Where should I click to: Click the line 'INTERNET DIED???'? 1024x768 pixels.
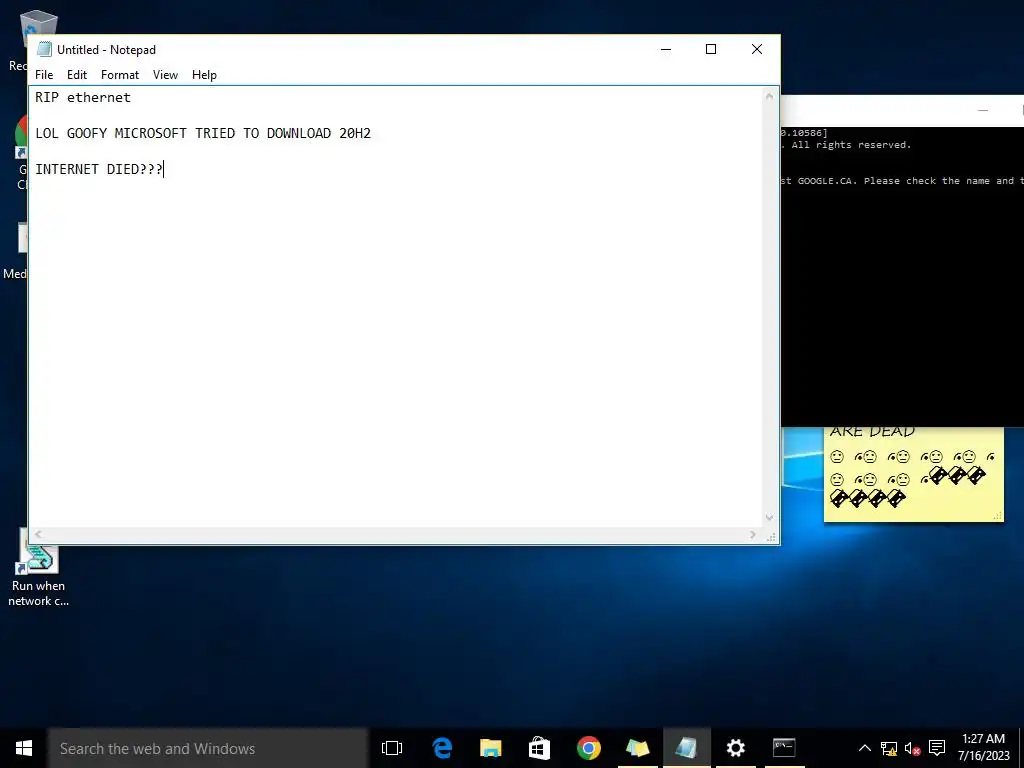coord(99,169)
